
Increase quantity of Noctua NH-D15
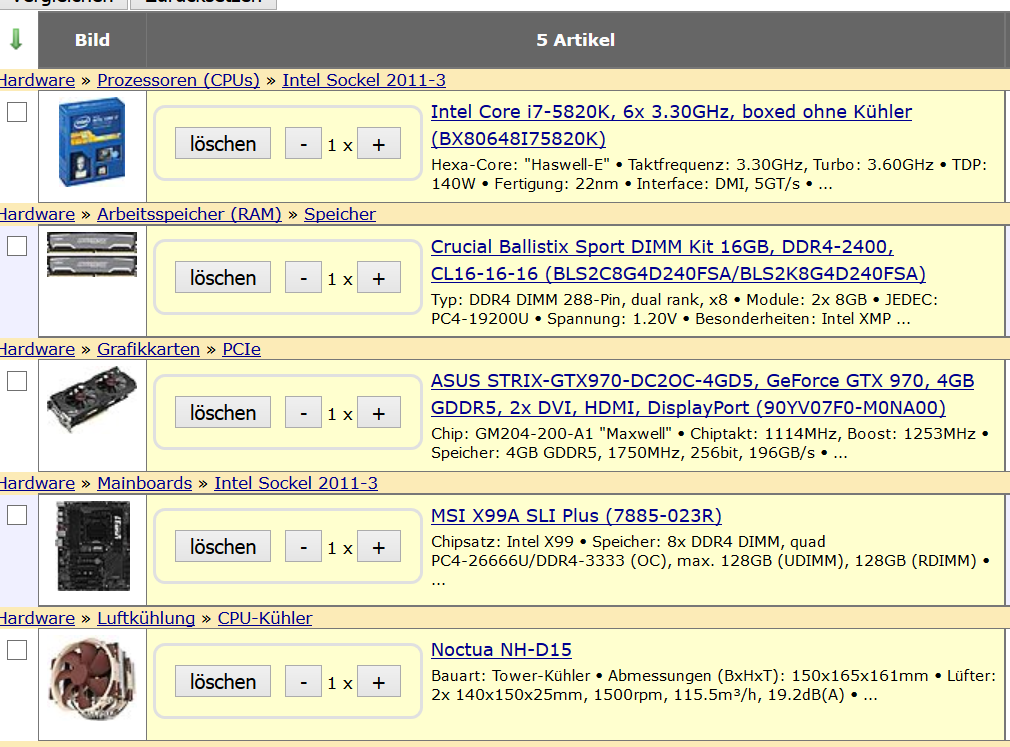click(379, 682)
